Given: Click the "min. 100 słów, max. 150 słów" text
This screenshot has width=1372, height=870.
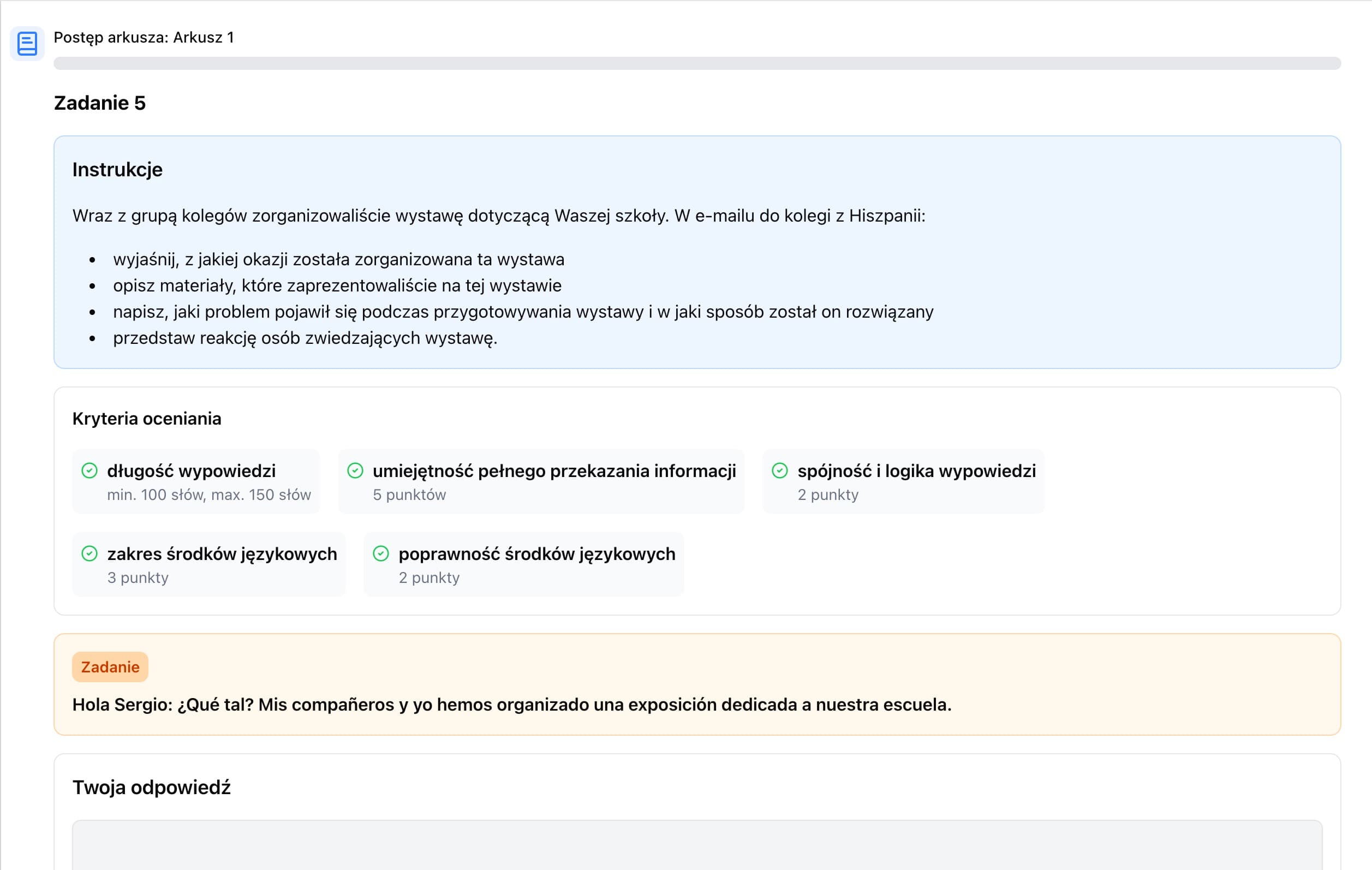Looking at the screenshot, I should 208,494.
